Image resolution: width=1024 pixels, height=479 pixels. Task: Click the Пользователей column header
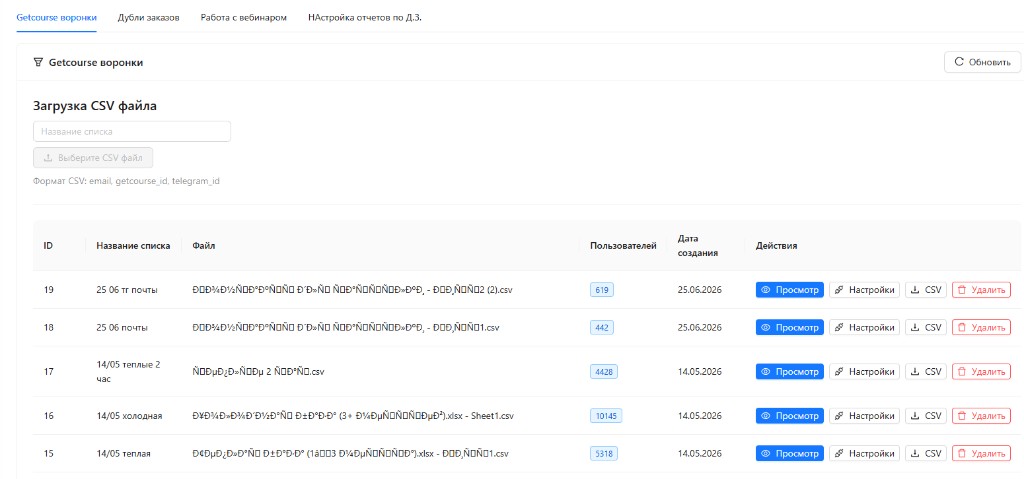[x=623, y=246]
